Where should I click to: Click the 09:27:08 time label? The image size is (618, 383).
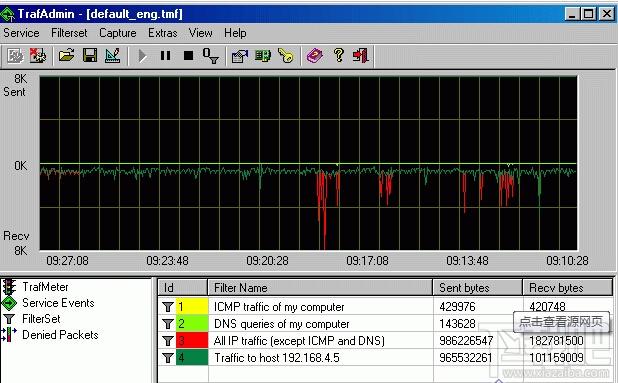point(67,260)
